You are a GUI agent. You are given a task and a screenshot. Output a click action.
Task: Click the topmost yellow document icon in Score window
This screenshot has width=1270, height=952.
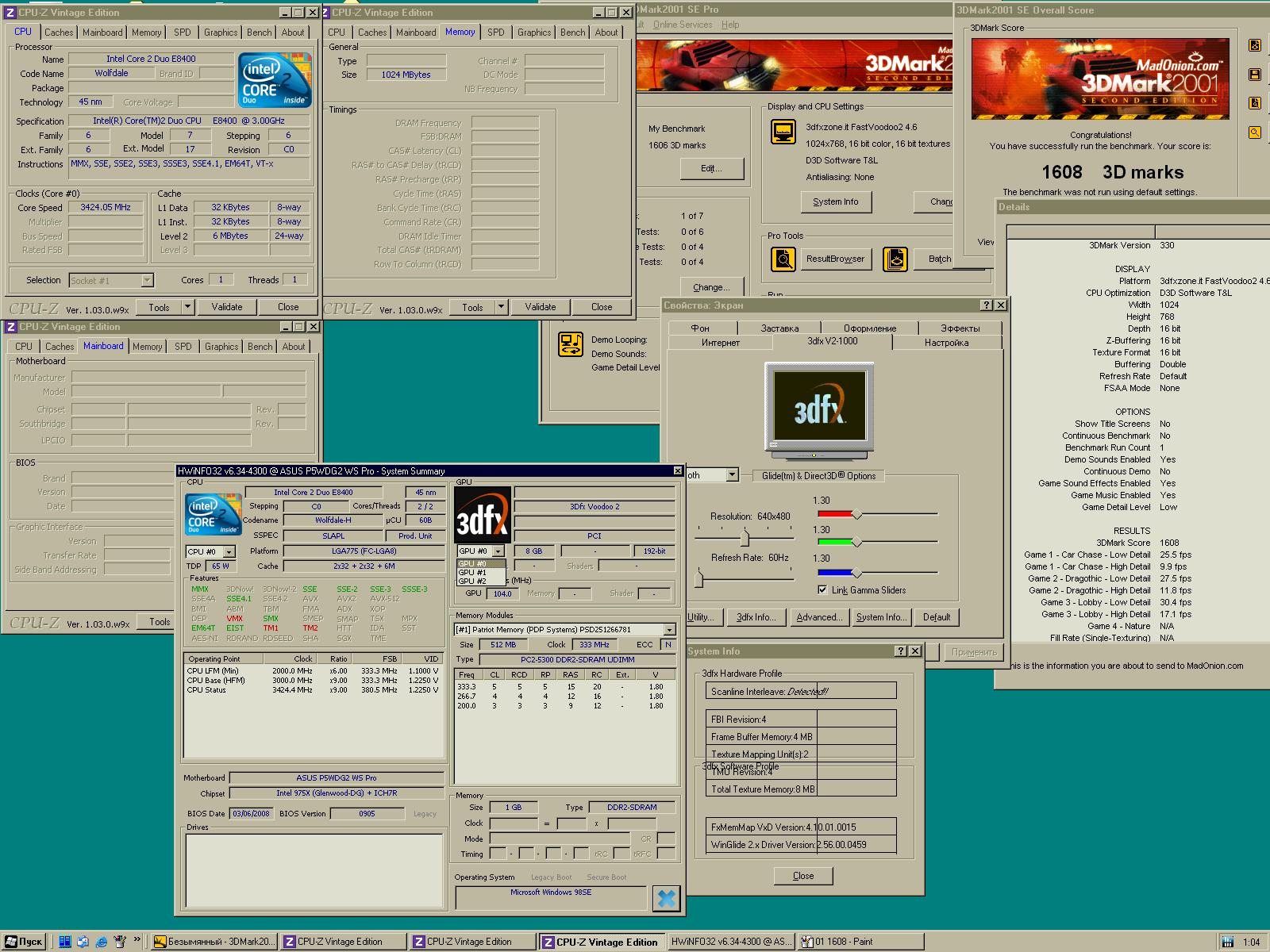1255,45
